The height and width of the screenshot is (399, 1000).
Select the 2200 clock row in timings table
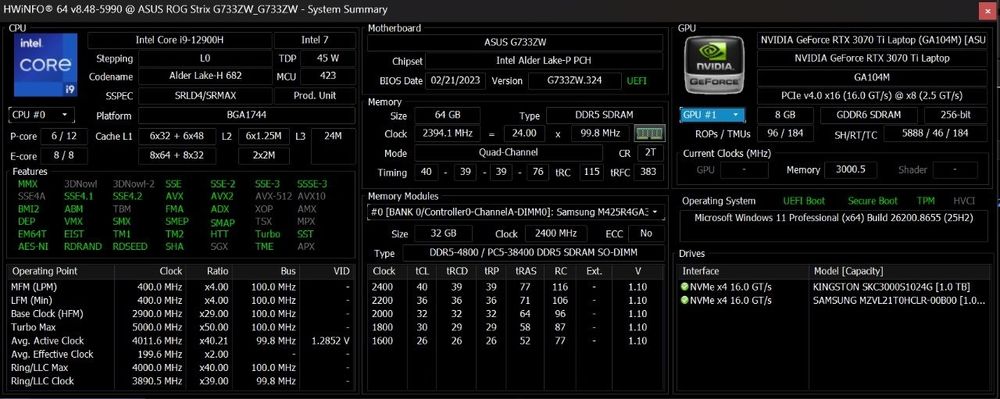(x=514, y=300)
